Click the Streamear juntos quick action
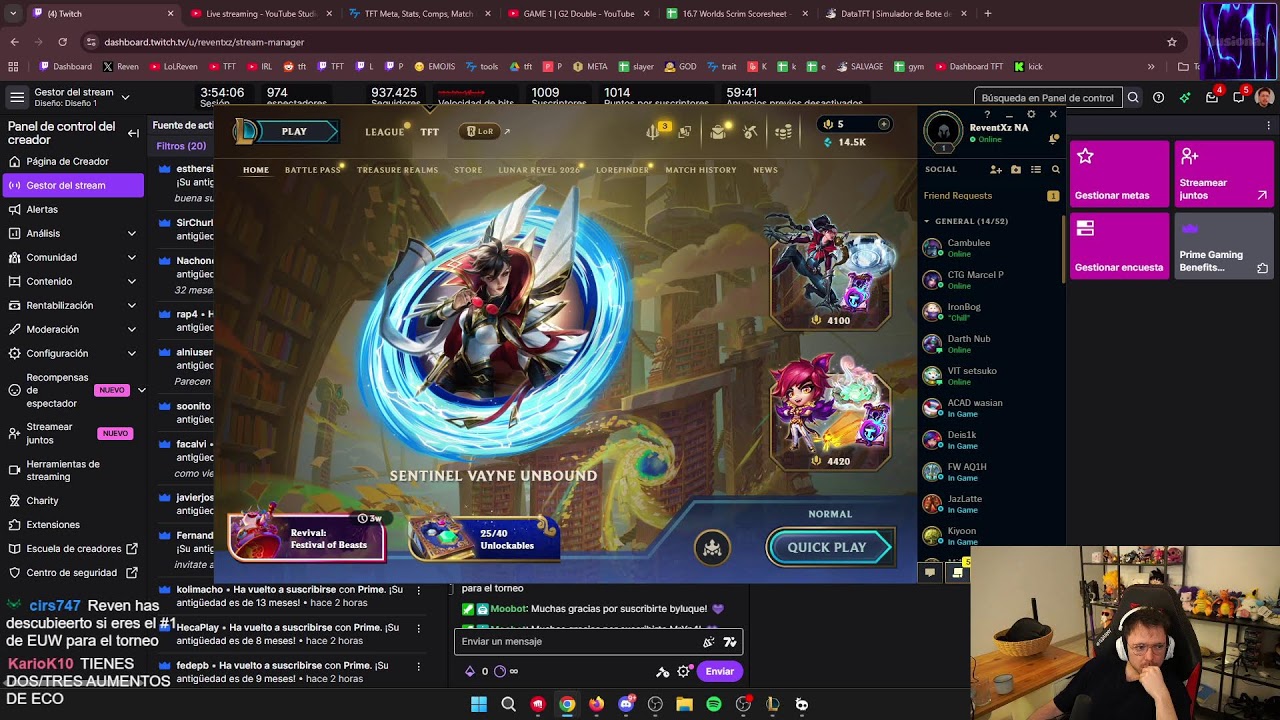This screenshot has width=1280, height=720. pos(1224,173)
